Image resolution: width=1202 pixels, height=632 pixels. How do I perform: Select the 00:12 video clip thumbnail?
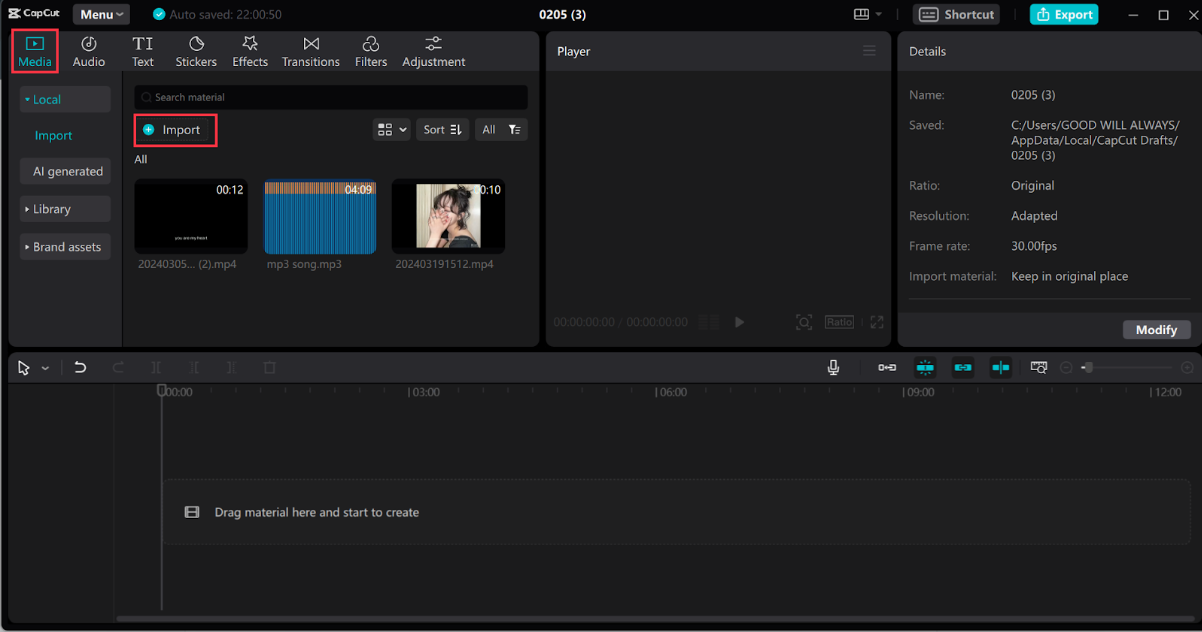coord(191,216)
